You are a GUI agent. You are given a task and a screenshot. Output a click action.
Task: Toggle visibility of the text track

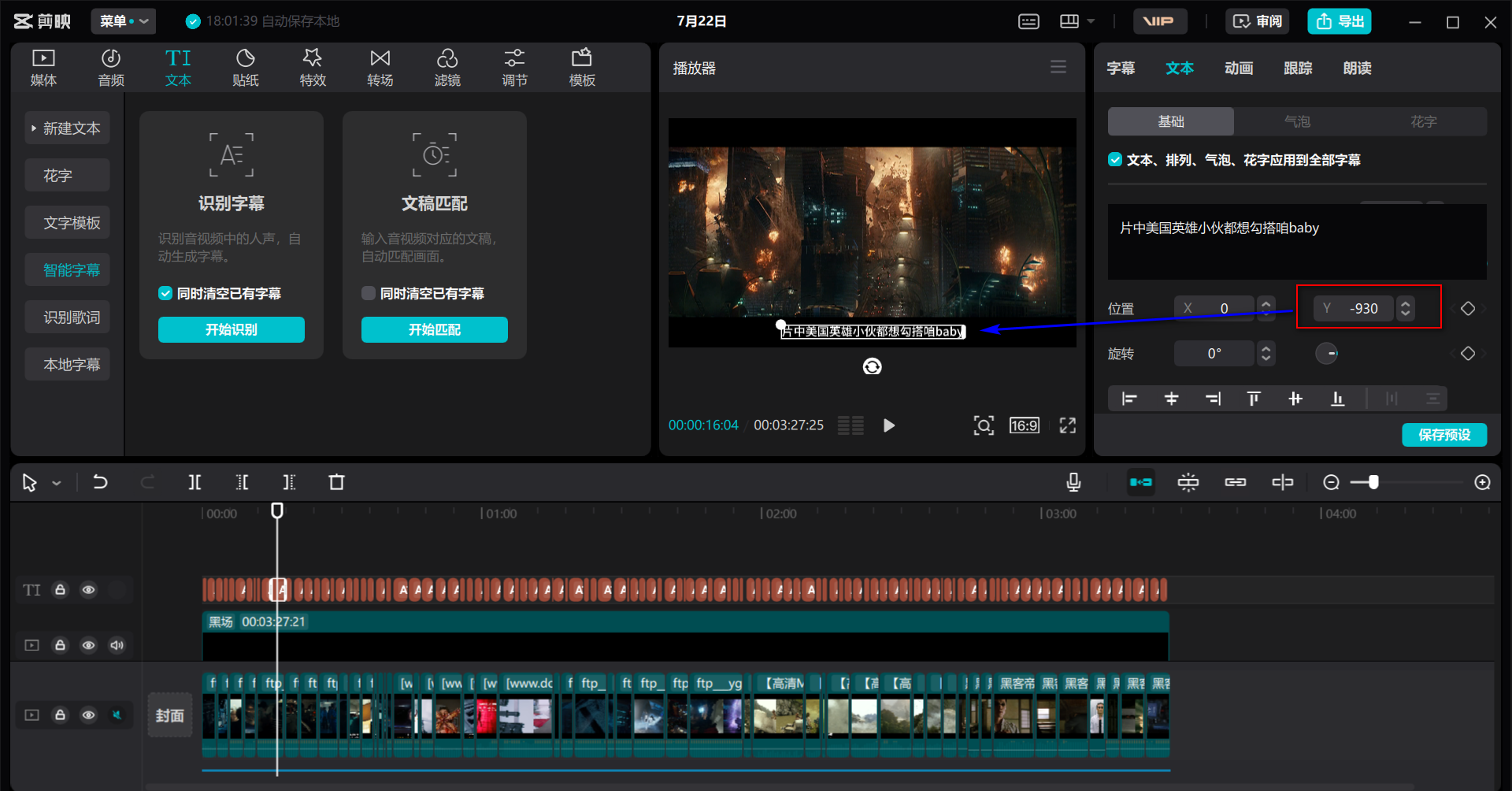[x=88, y=589]
